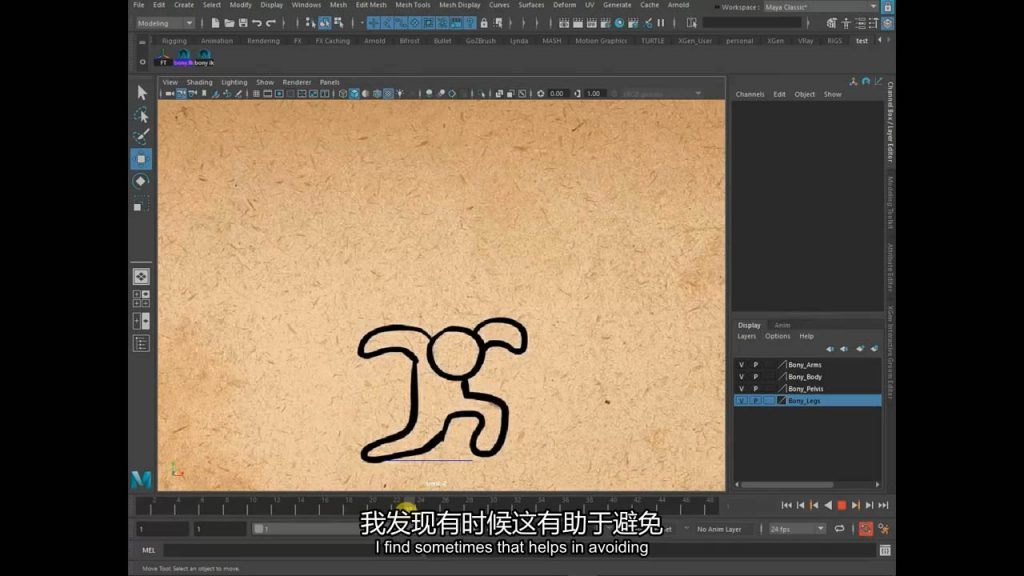1024x576 pixels.
Task: Click the bony ik shelf icon
Action: 204,58
